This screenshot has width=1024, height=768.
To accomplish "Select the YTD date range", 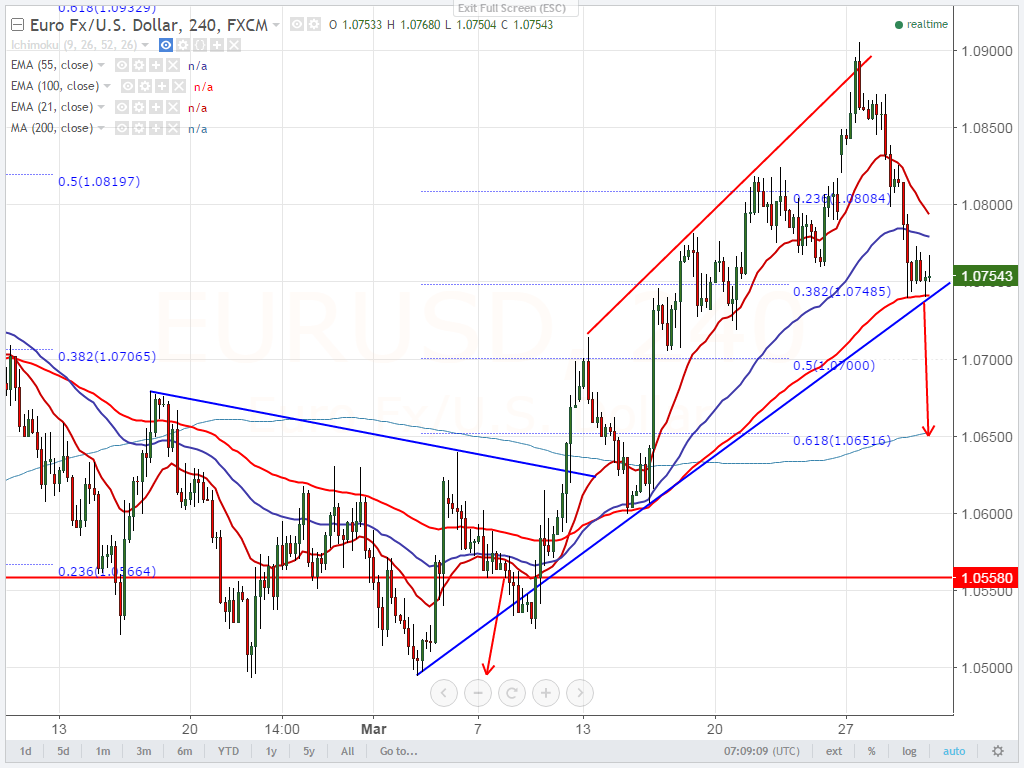I will coord(228,751).
